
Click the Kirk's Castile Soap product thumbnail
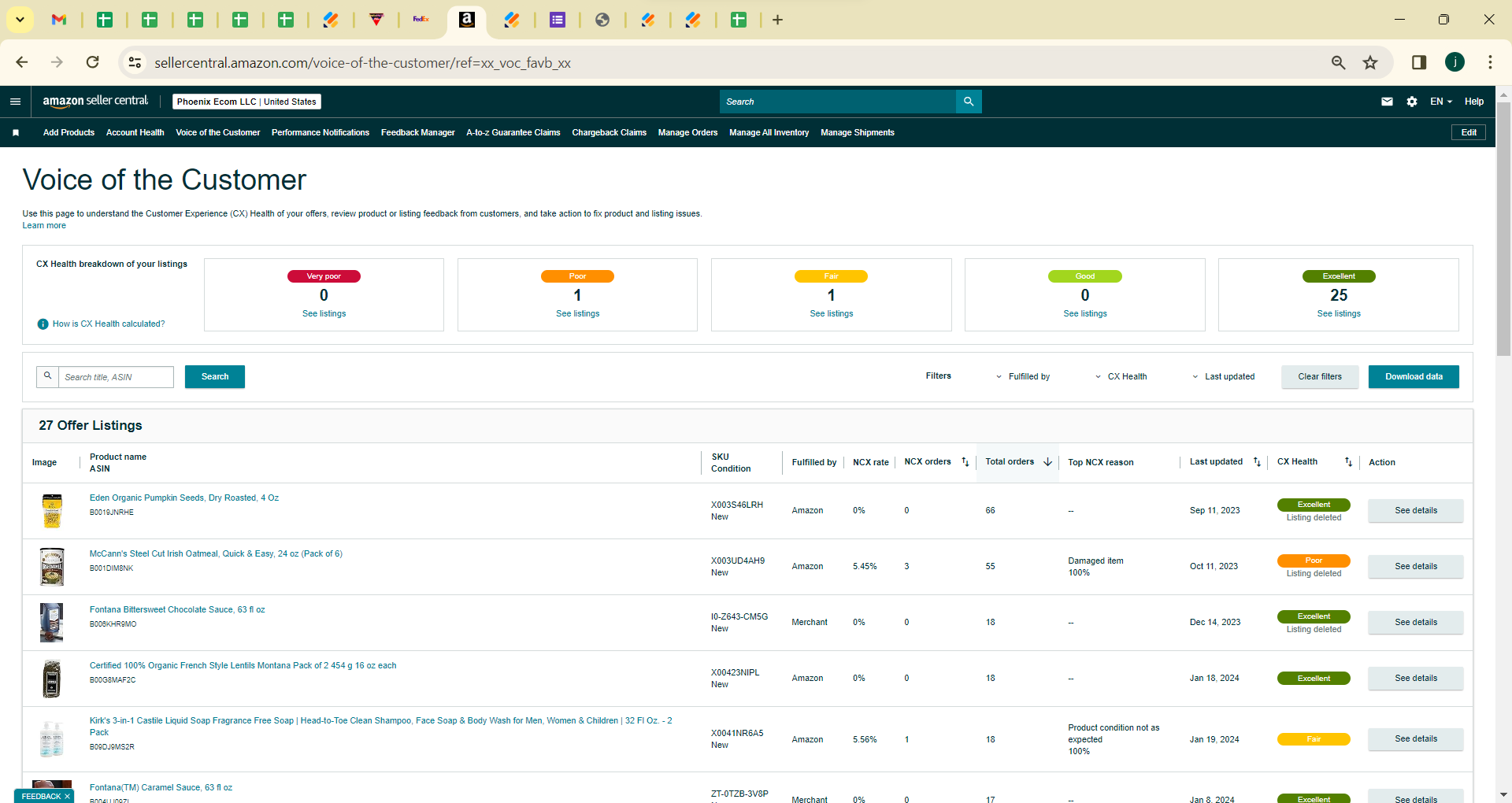point(52,739)
